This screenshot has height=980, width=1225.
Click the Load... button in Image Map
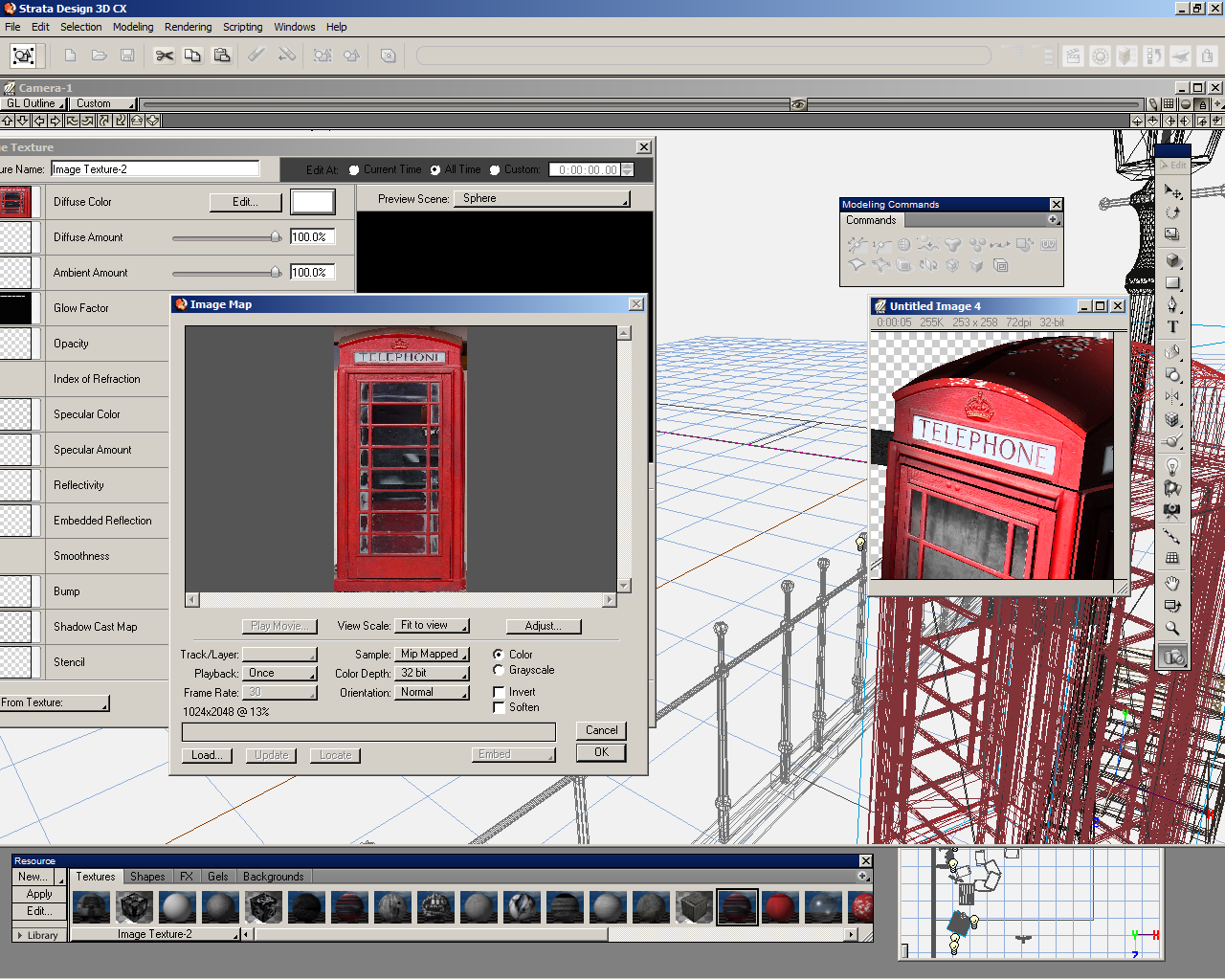tap(207, 755)
